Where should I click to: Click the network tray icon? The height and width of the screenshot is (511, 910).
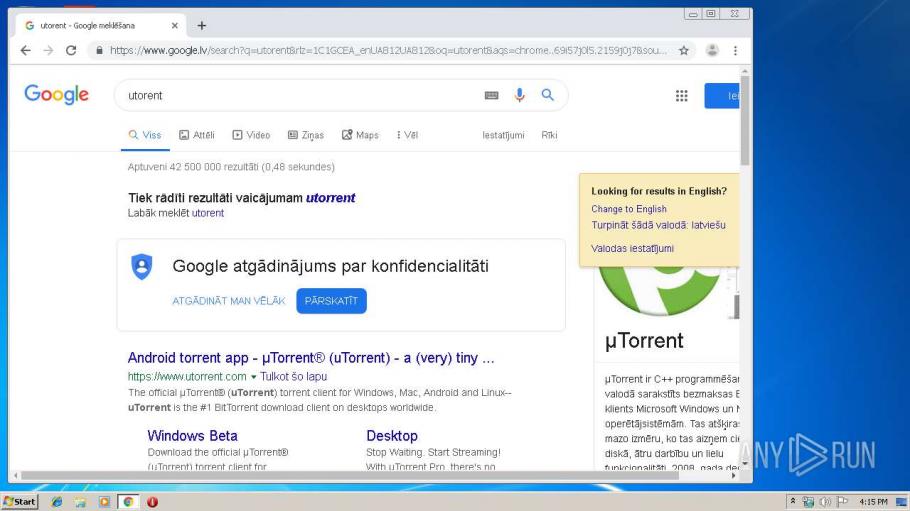[808, 501]
